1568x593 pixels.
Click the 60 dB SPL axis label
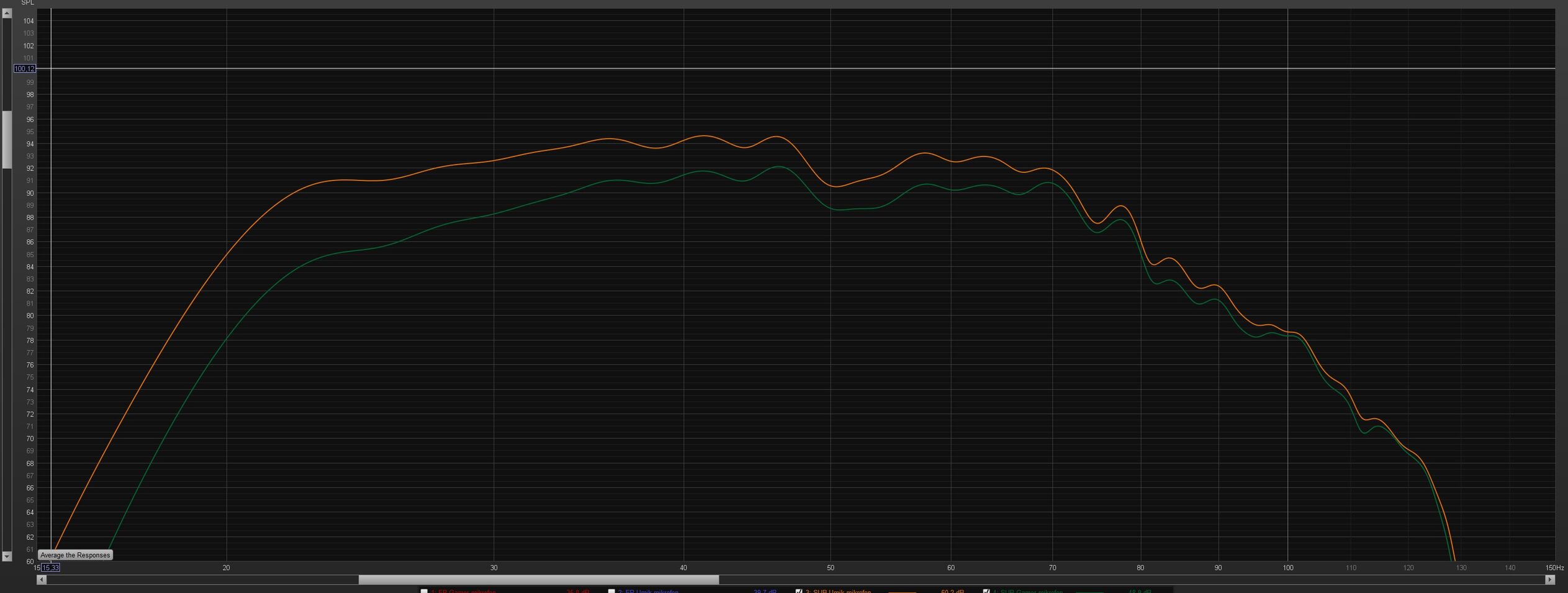tap(30, 561)
